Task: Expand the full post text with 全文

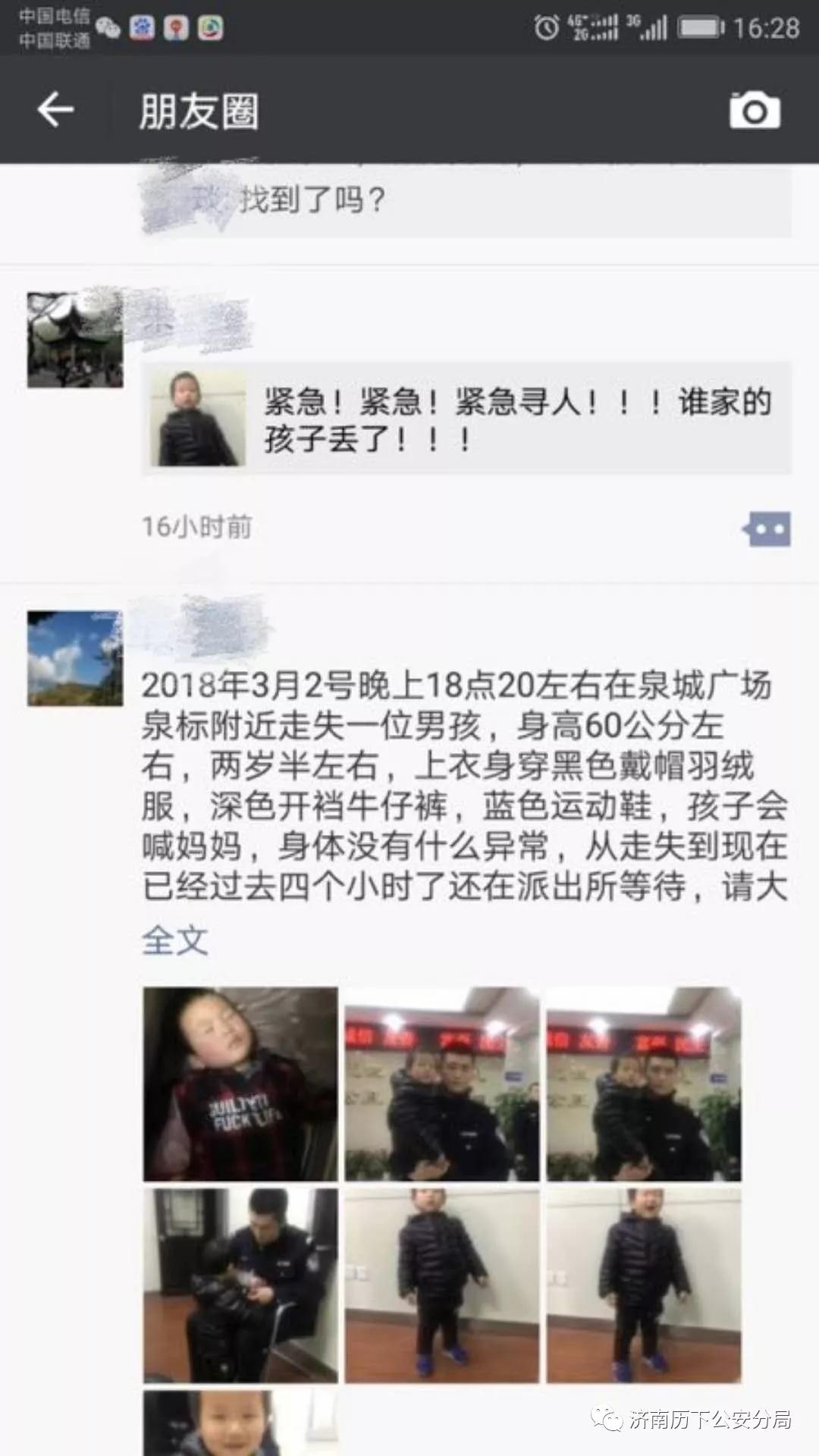Action: tap(174, 940)
